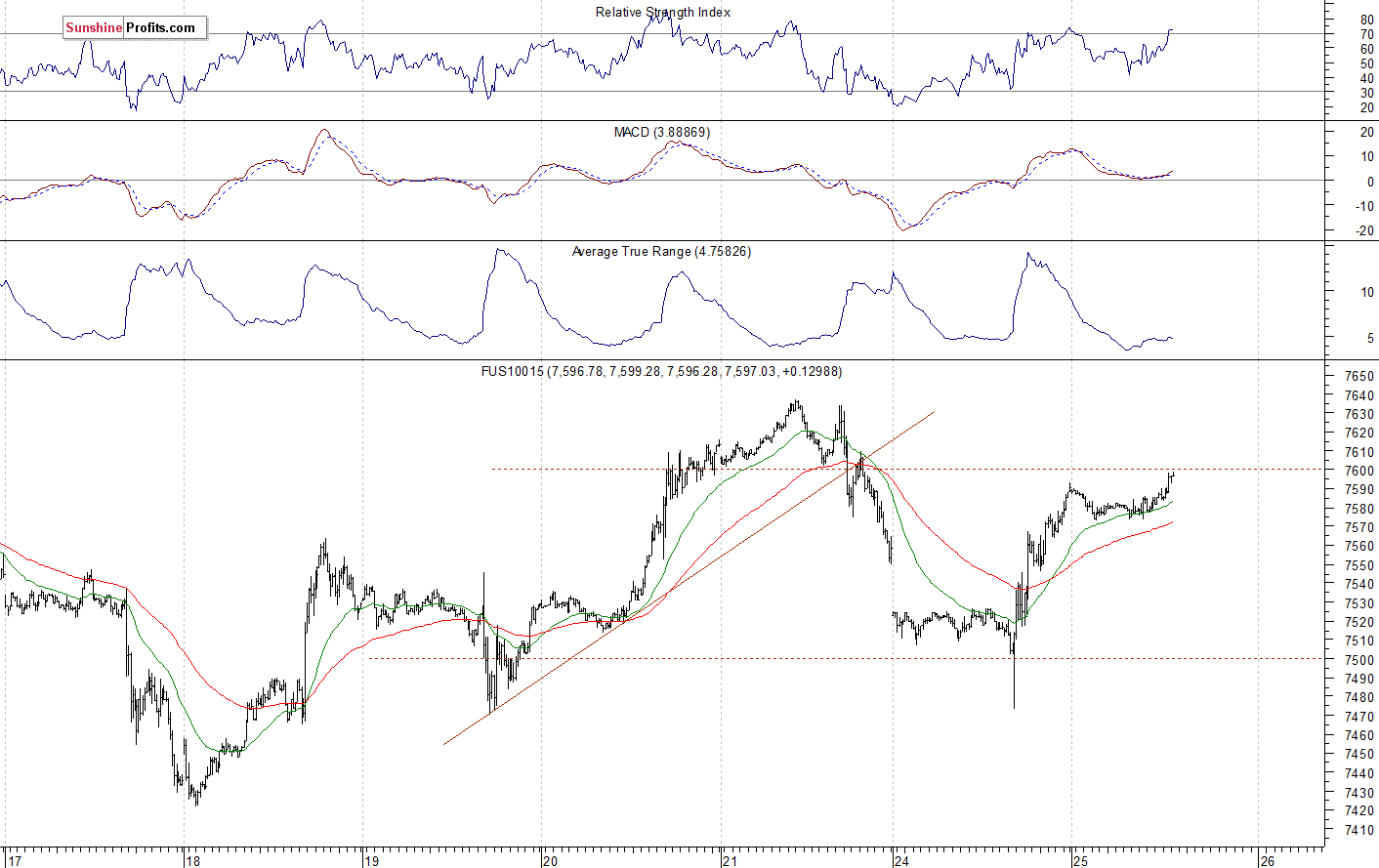Image resolution: width=1379 pixels, height=868 pixels.
Task: Click the 7650 price axis label
Action: (1359, 376)
